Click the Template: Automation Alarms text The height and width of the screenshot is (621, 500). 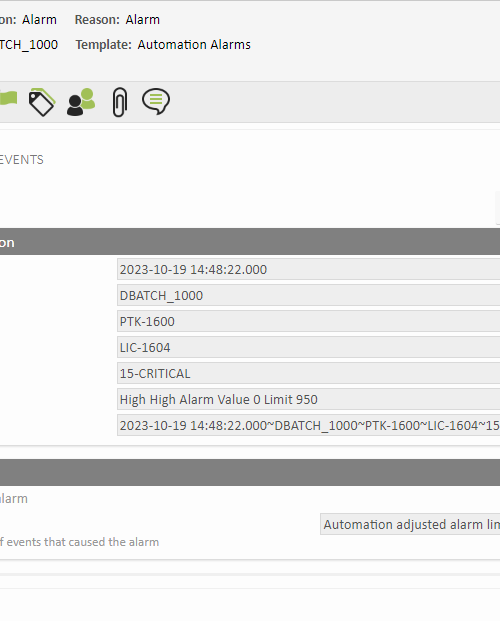pyautogui.click(x=163, y=45)
